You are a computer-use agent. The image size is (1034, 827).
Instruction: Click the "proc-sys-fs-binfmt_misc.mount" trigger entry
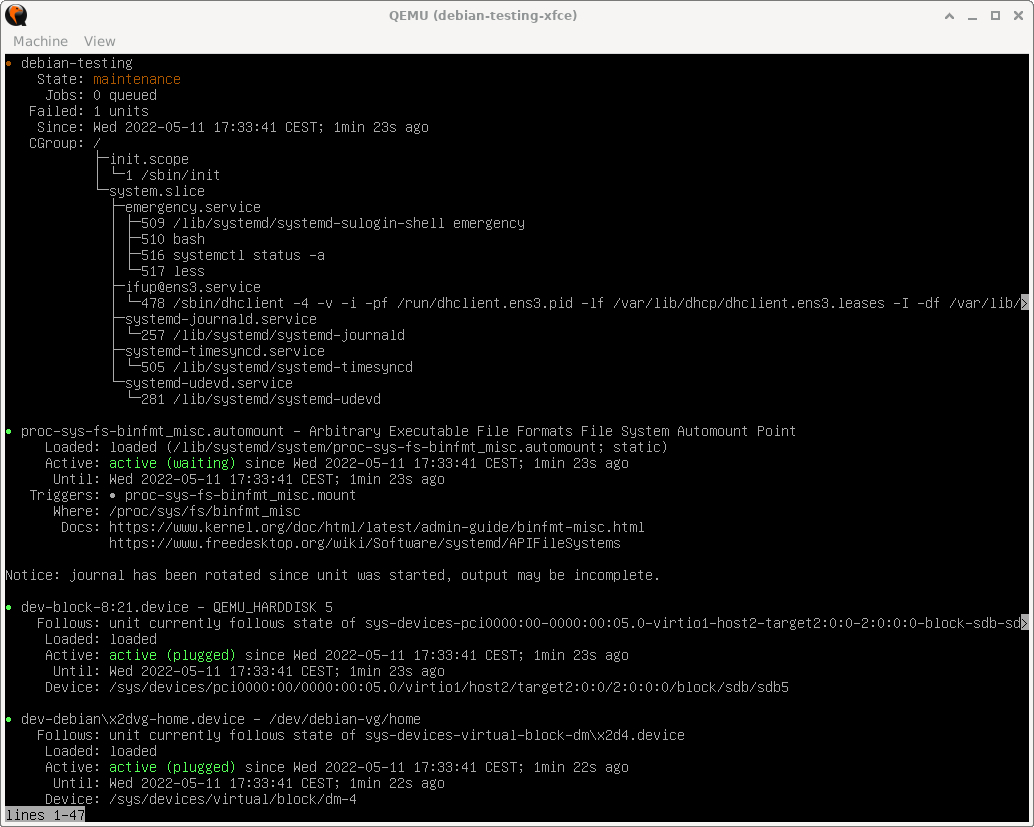(x=240, y=495)
